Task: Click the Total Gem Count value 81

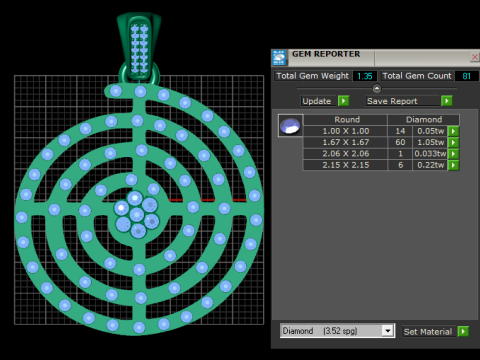Action: click(x=467, y=76)
